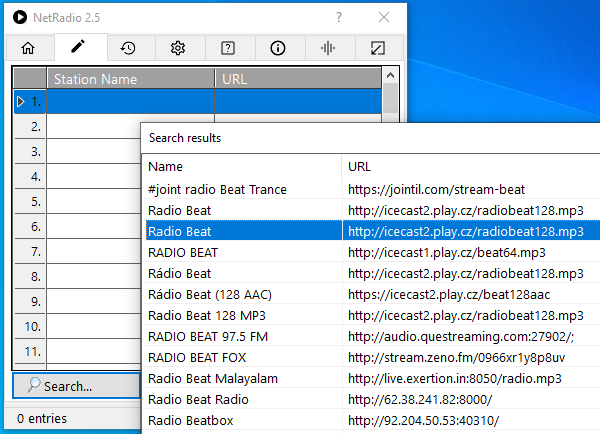This screenshot has height=434, width=600.
Task: Select row header 9.
Action: [x=30, y=302]
